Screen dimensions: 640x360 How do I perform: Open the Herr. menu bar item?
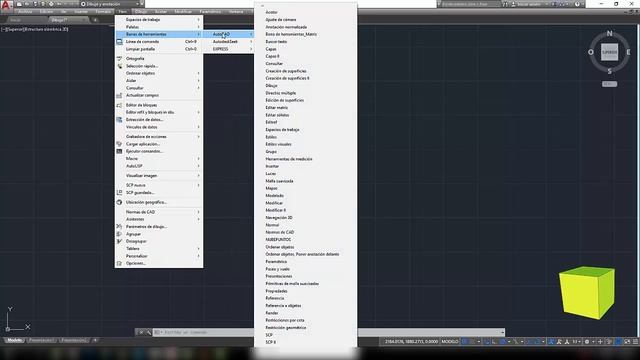pos(122,12)
